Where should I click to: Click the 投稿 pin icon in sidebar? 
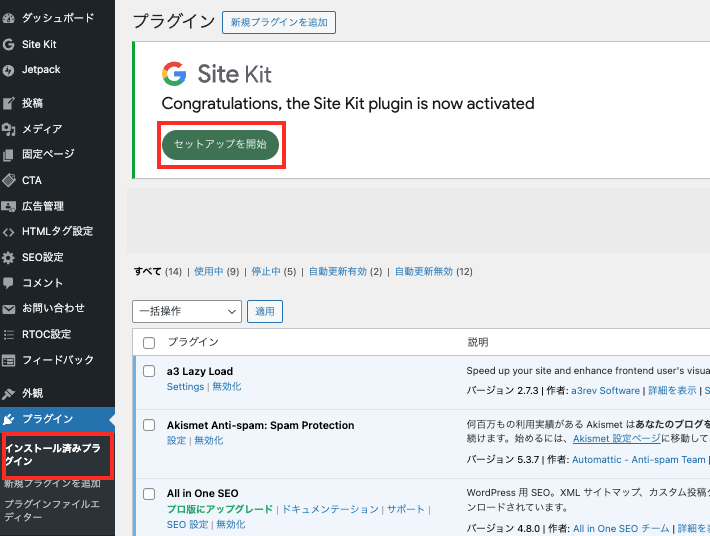pyautogui.click(x=8, y=103)
